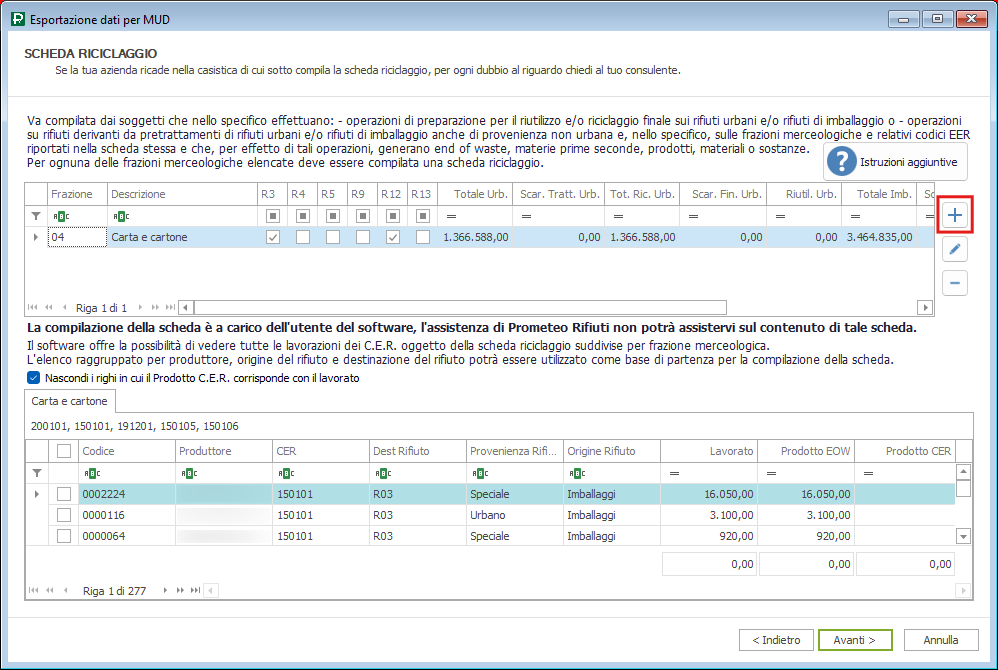
Task: Expand row 04 Carta e cartone indicator
Action: coord(36,237)
